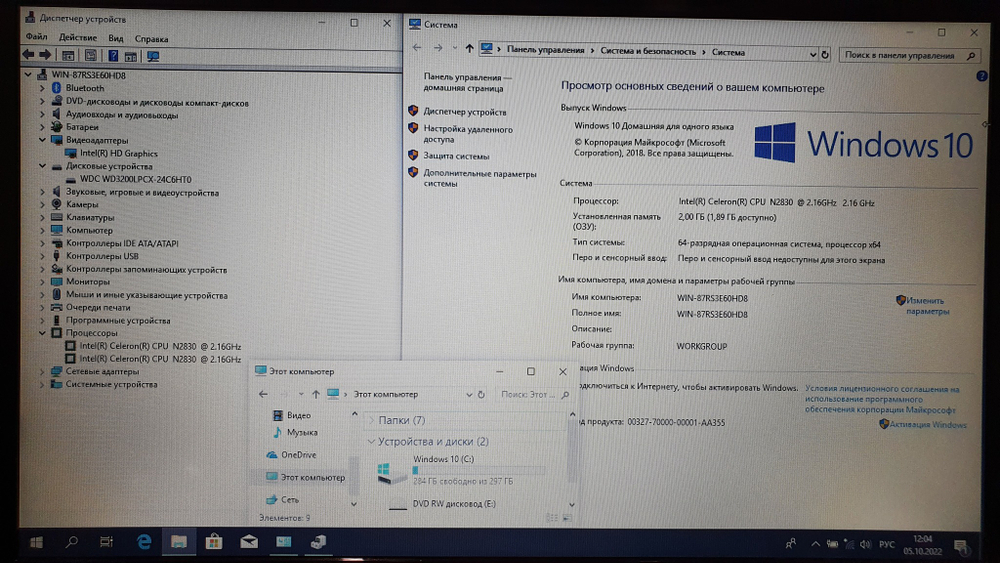The height and width of the screenshot is (563, 1000).
Task: Select Intel(R) HD Graphics device
Action: pos(119,153)
